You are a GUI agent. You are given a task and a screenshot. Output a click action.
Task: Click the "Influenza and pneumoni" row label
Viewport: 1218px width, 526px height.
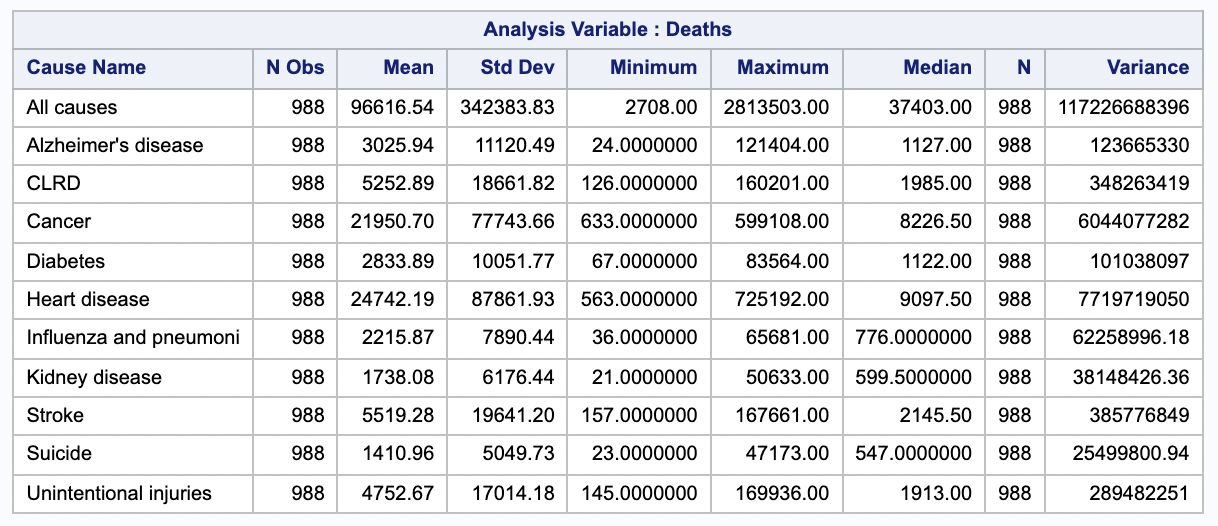133,338
